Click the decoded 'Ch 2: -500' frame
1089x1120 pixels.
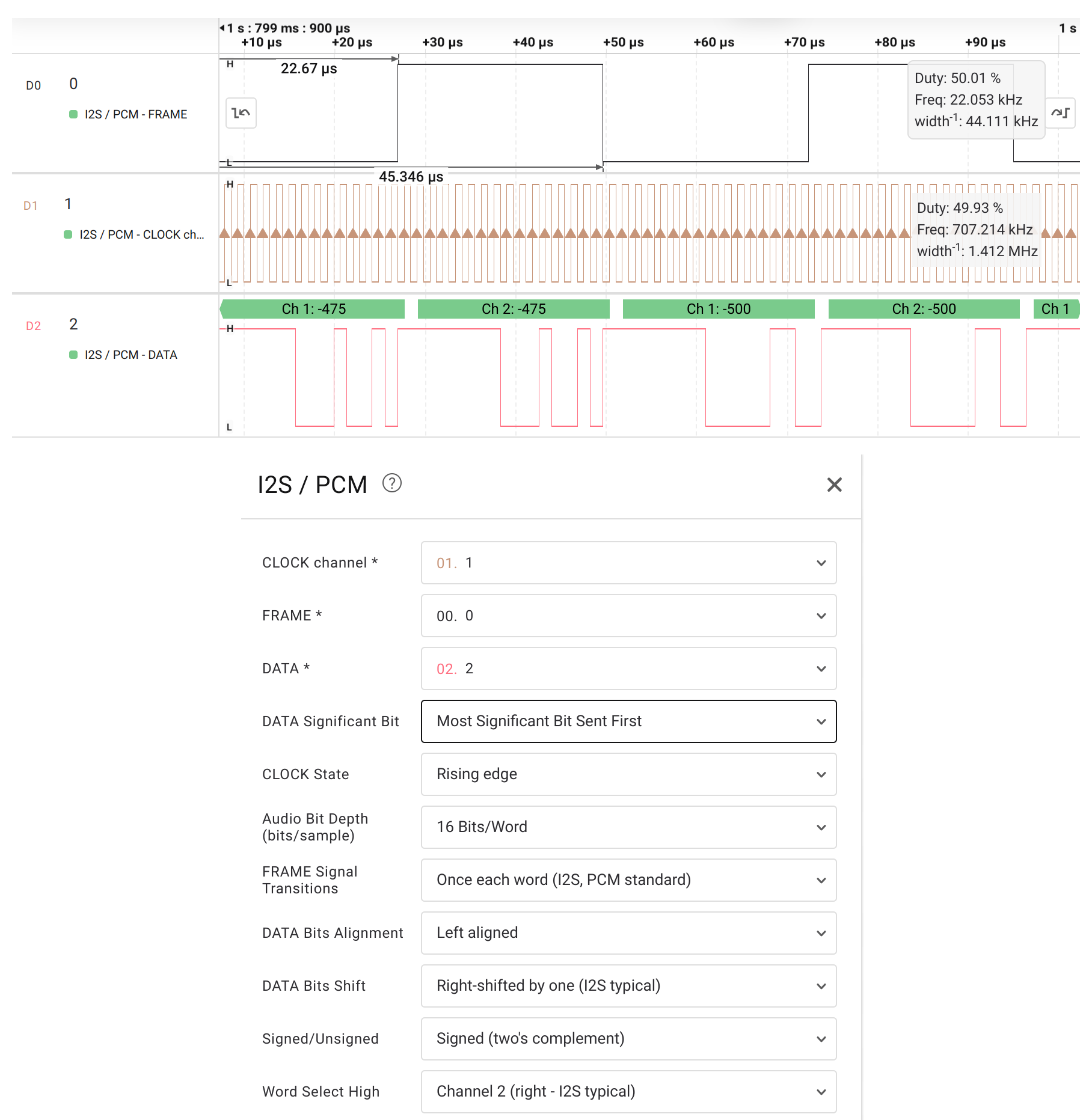click(x=924, y=309)
